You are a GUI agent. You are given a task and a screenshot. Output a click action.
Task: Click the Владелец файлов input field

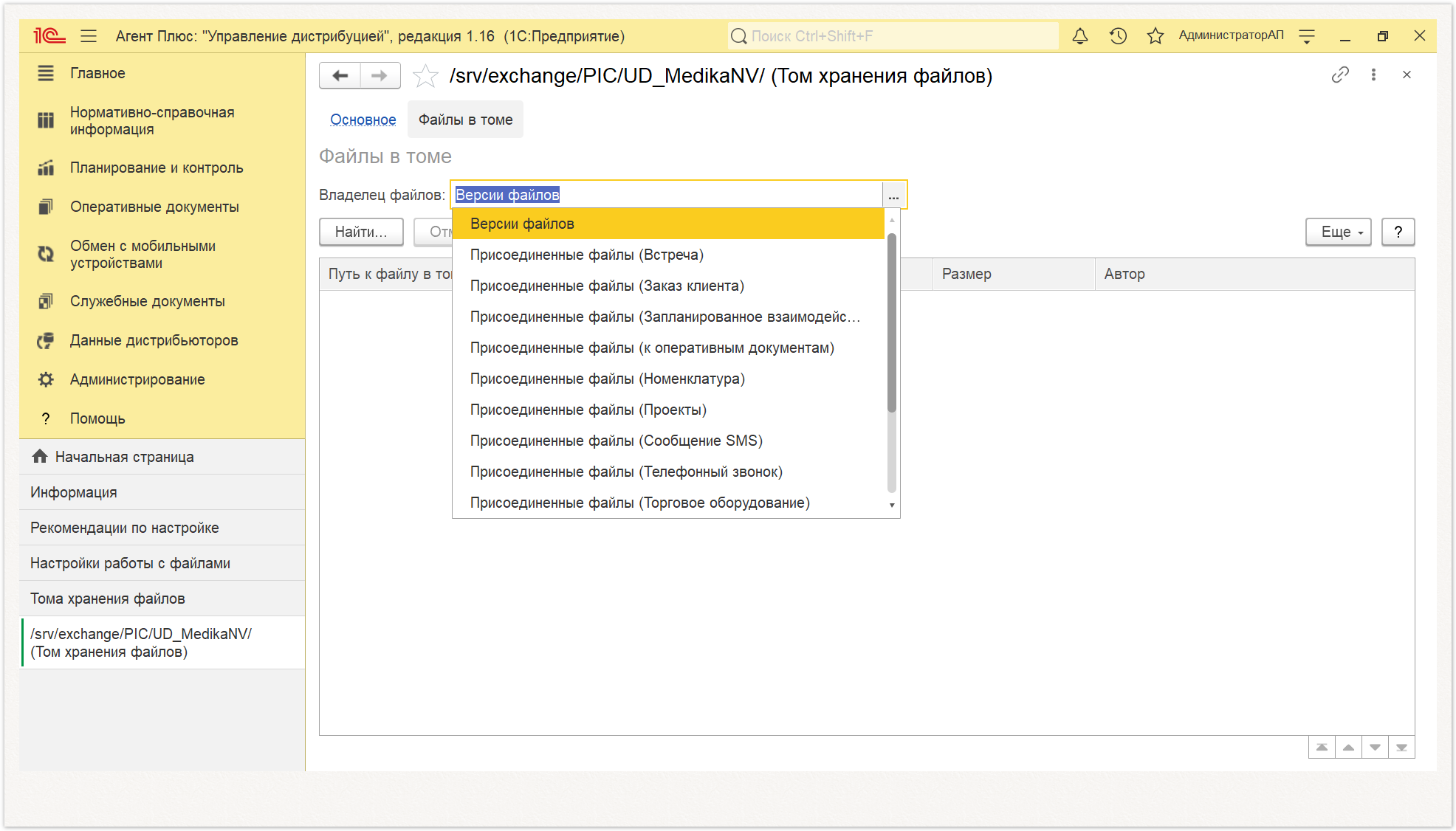[666, 195]
